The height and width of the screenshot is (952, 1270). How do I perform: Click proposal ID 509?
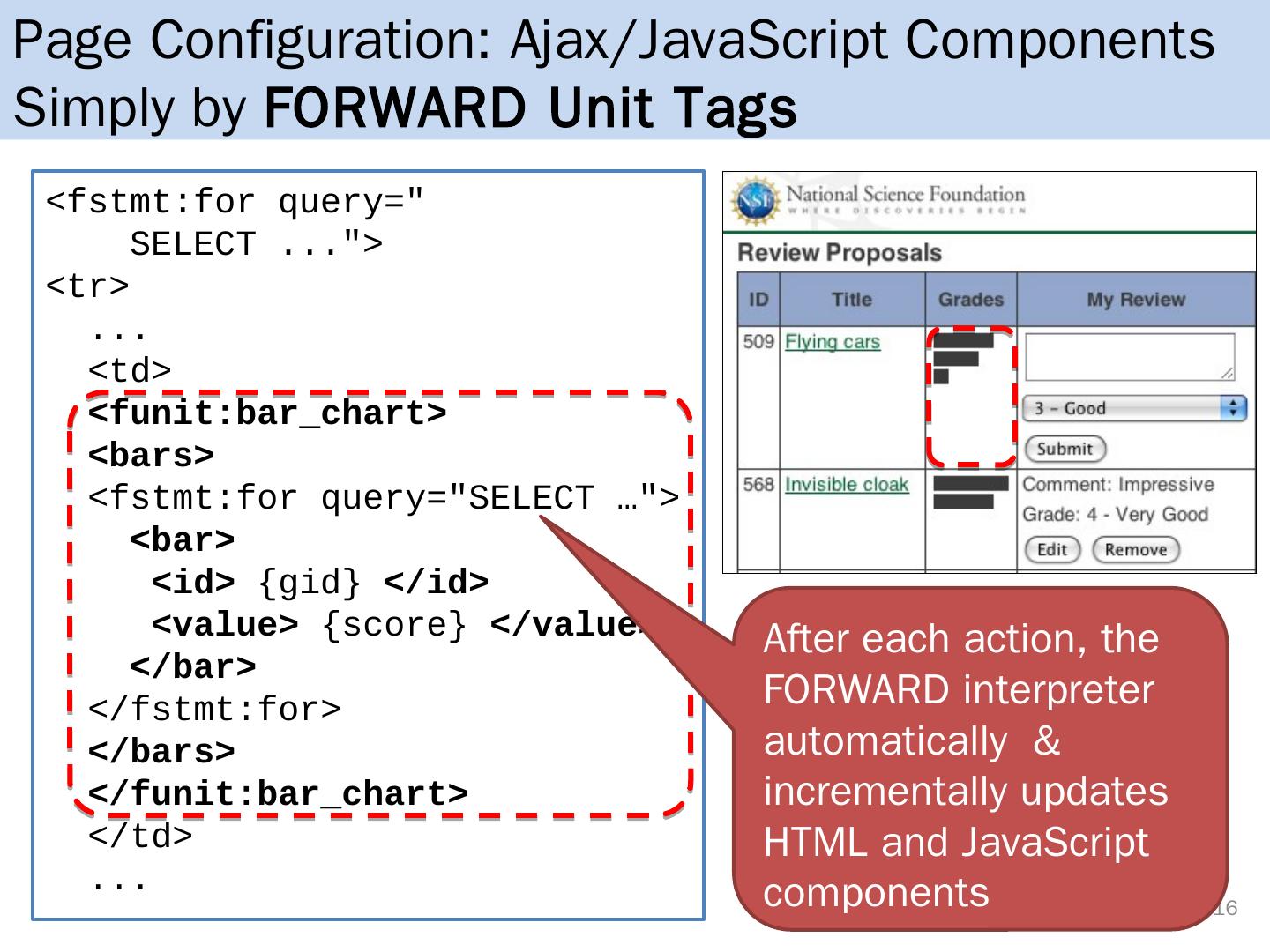(x=758, y=342)
